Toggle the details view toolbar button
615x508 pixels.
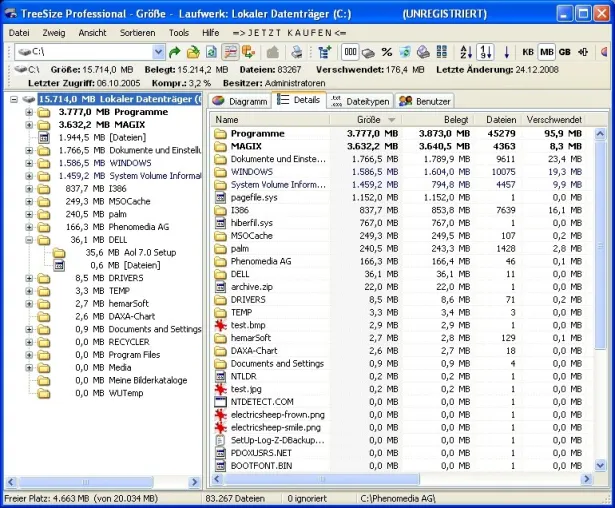[x=230, y=52]
